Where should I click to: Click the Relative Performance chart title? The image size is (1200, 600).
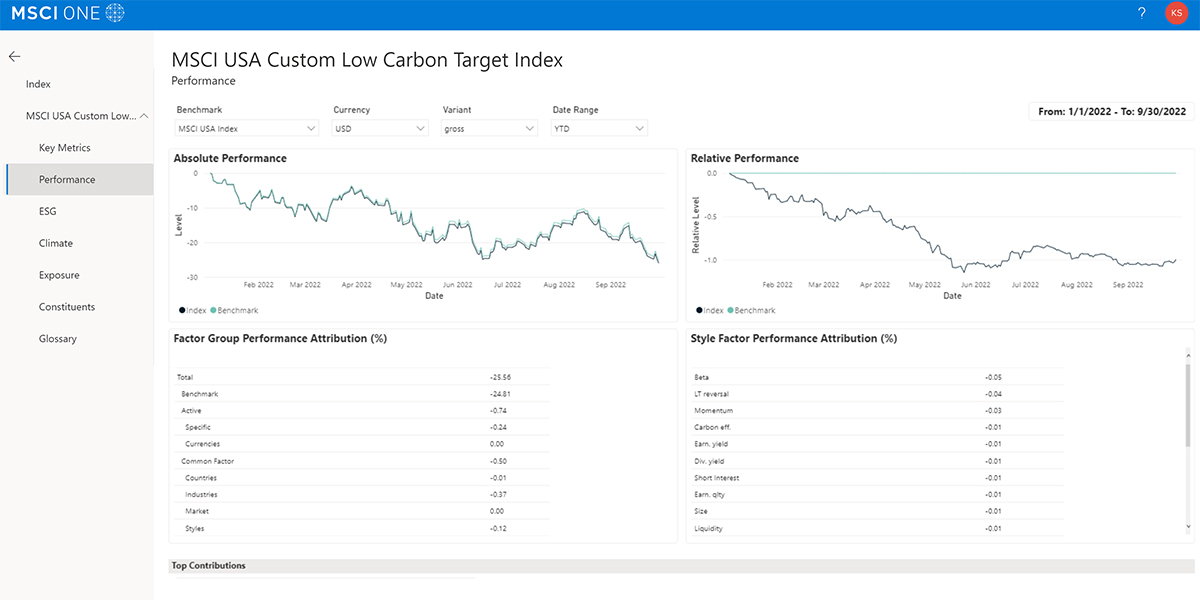745,158
